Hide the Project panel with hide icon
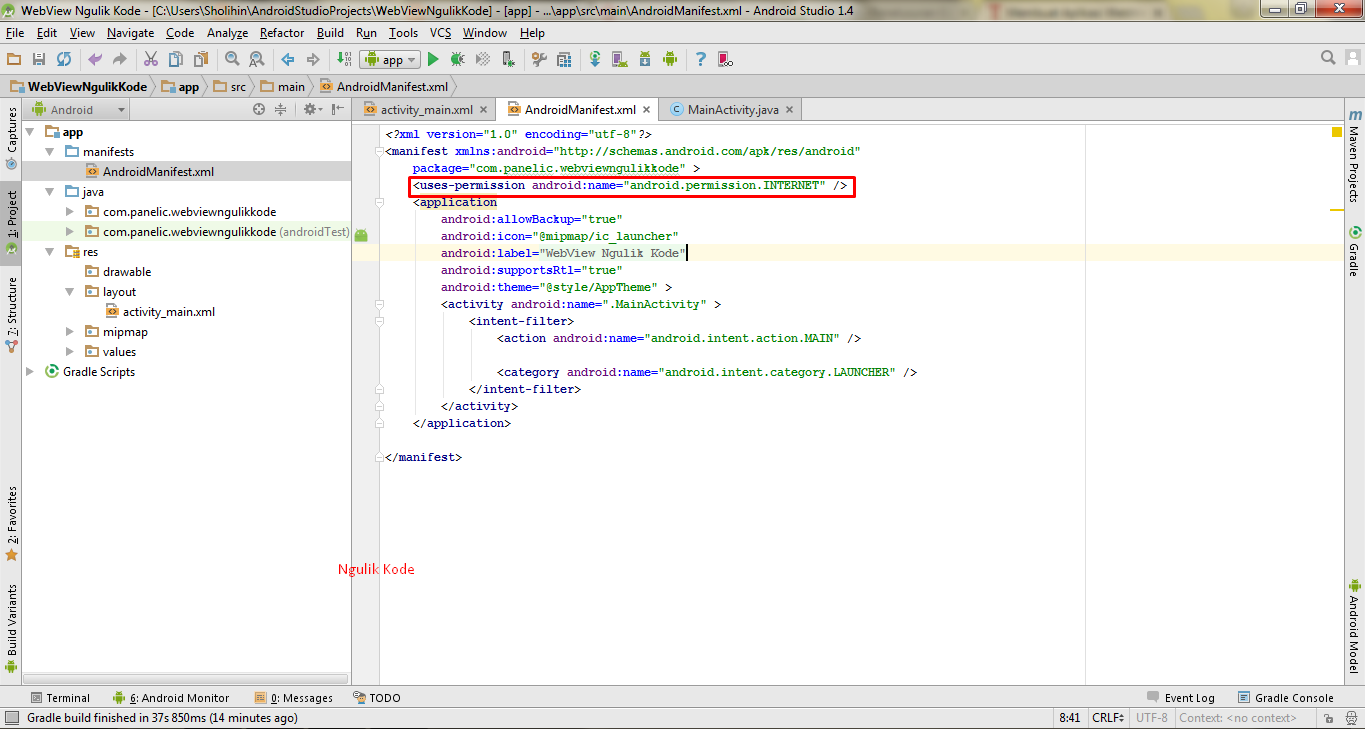 pos(338,109)
